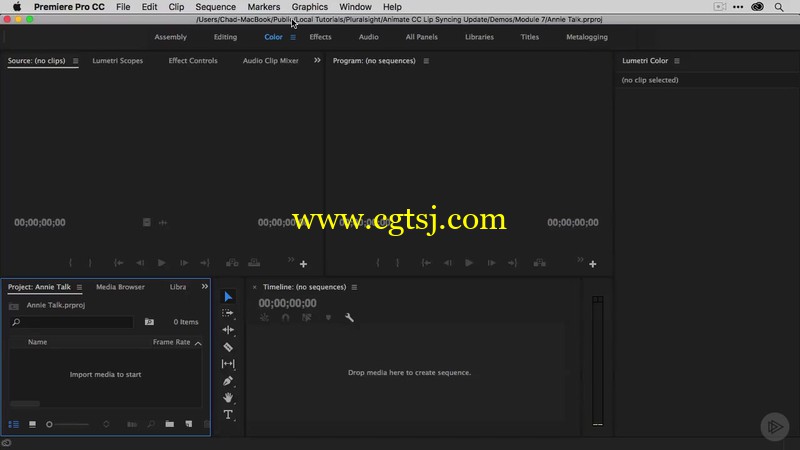Image resolution: width=800 pixels, height=450 pixels.
Task: Toggle nest sequence insert button in timeline
Action: [264, 317]
